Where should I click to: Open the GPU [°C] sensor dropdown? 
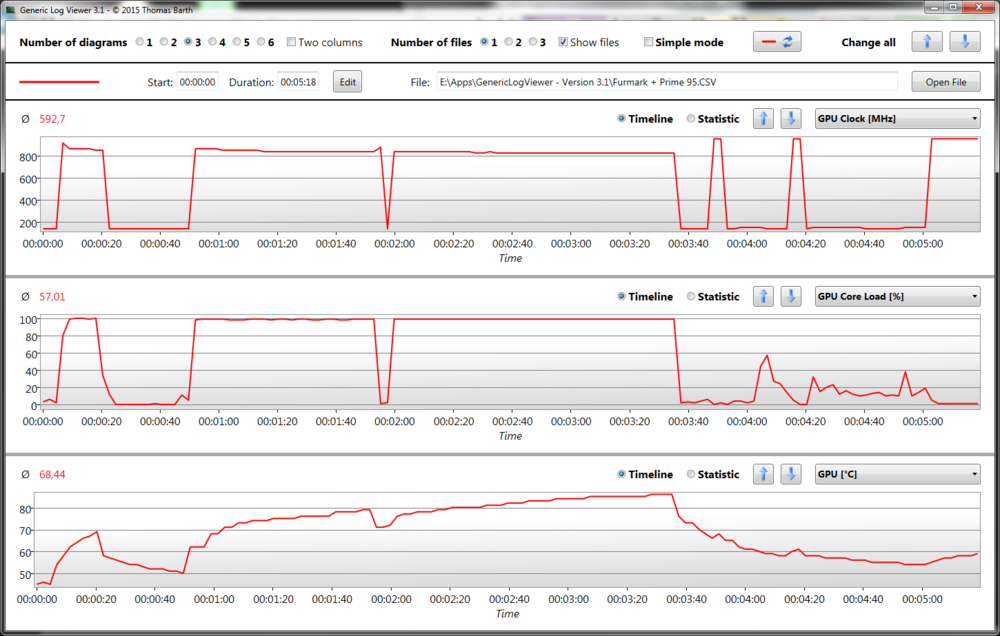click(x=897, y=474)
